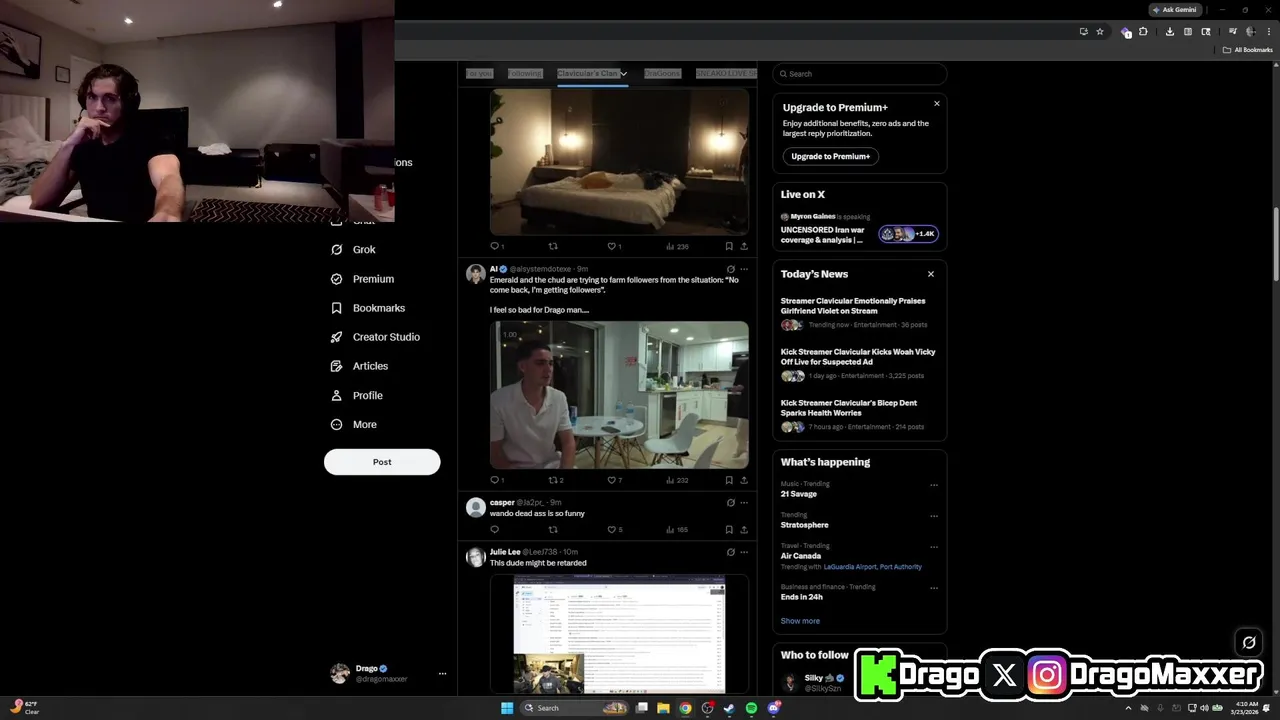Open the kitchen video thumbnail
This screenshot has height=720, width=1280.
point(619,395)
